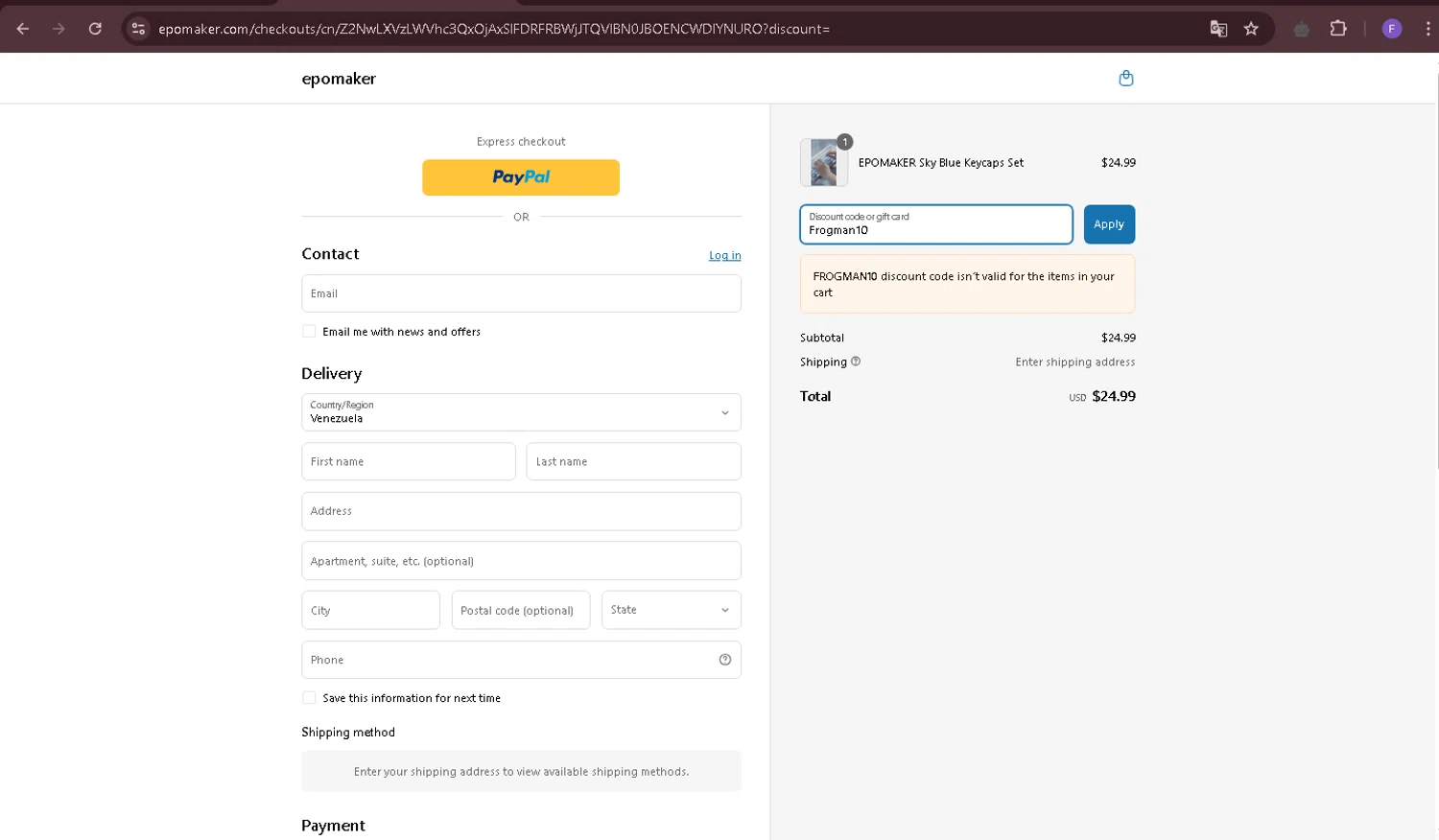Click into the Phone field
This screenshot has width=1439, height=840.
coord(521,660)
